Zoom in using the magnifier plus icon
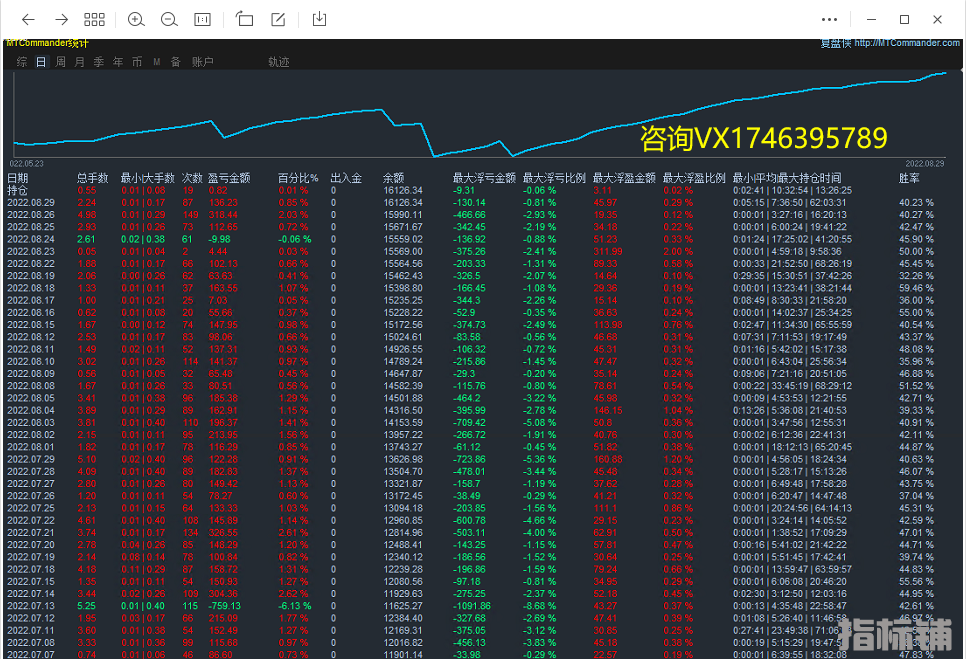The width and height of the screenshot is (966, 659). tap(136, 19)
